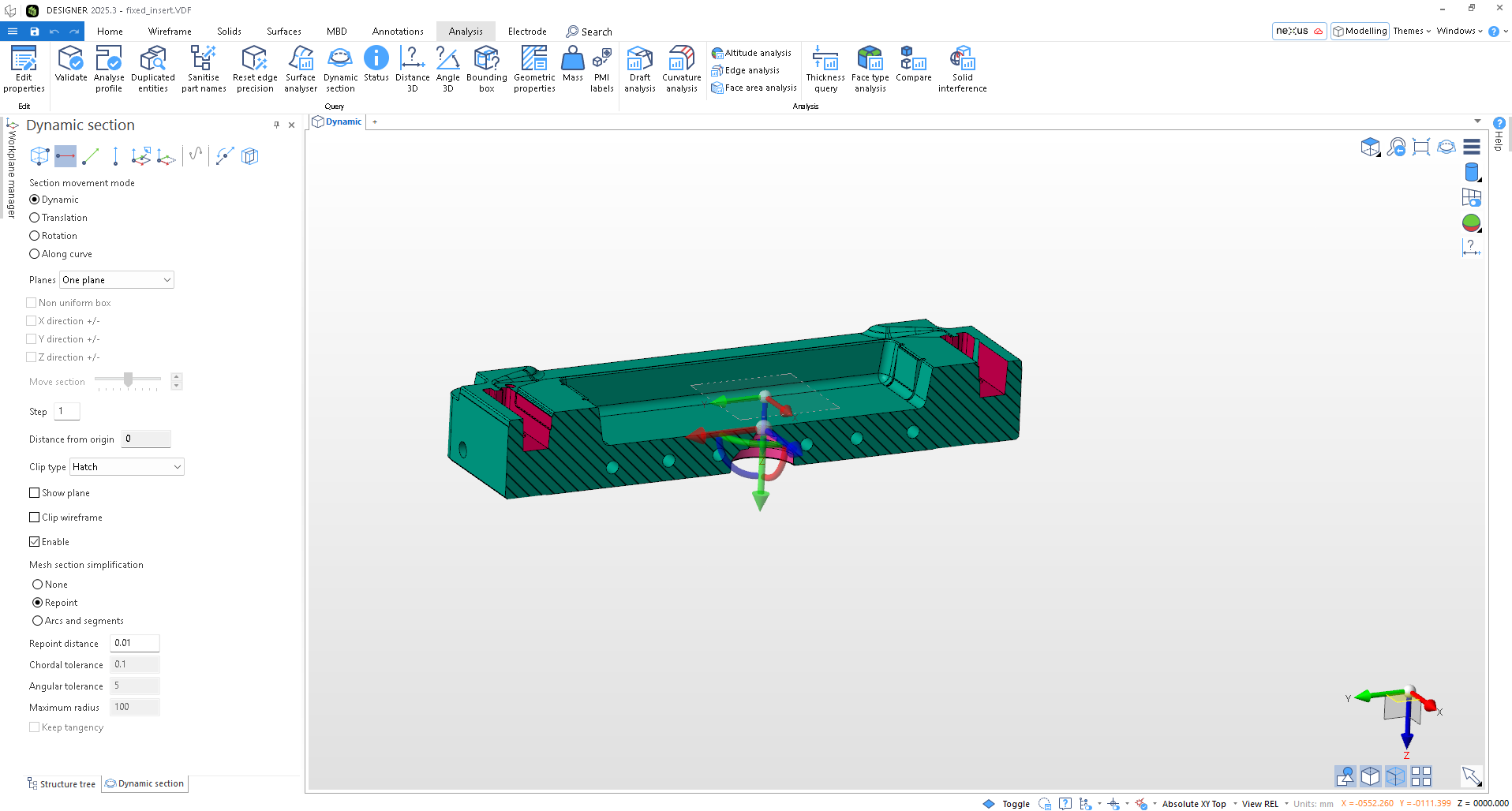
Task: Enable the Show plane checkbox
Action: (x=35, y=492)
